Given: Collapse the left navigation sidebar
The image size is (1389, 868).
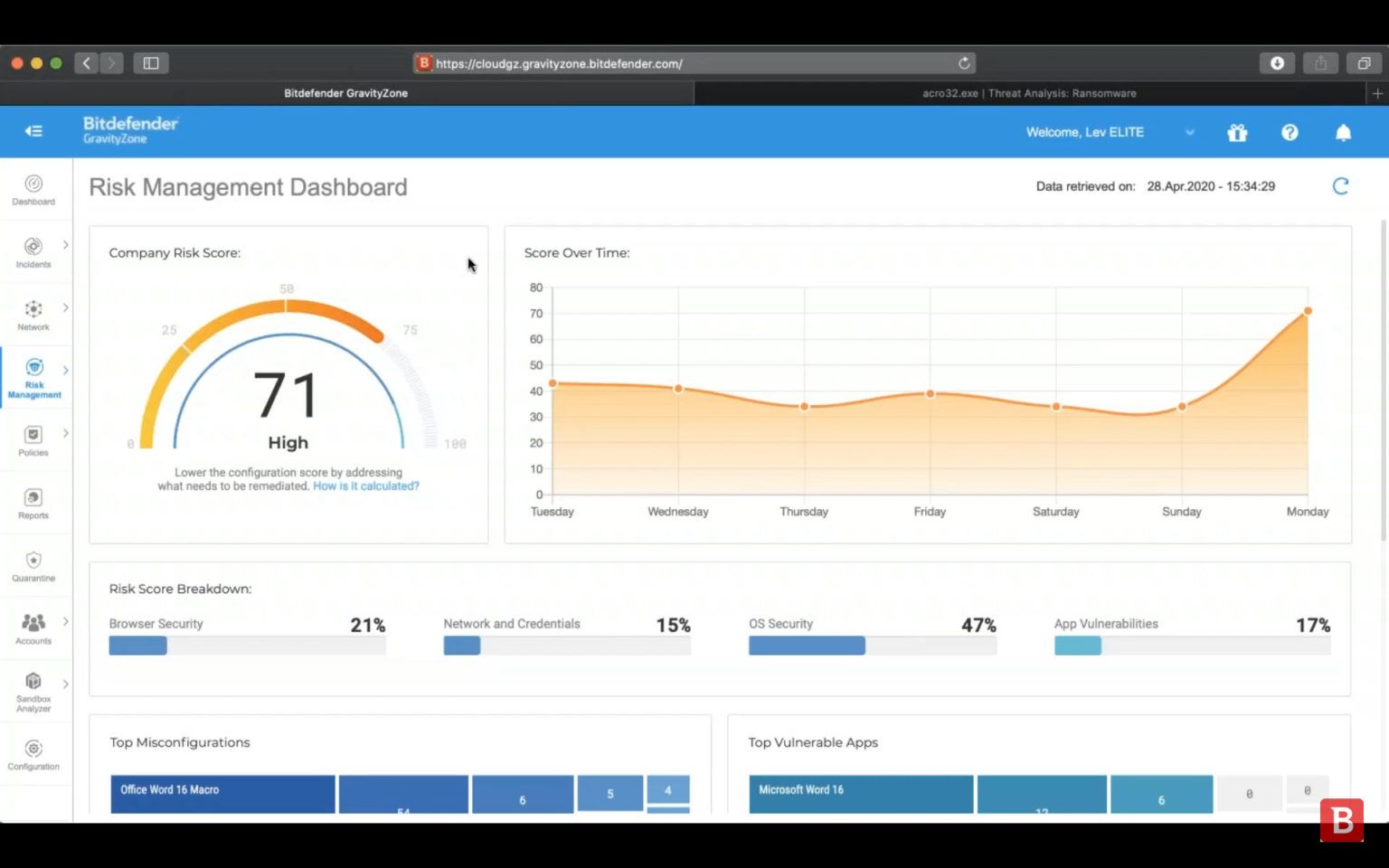Looking at the screenshot, I should click(33, 130).
